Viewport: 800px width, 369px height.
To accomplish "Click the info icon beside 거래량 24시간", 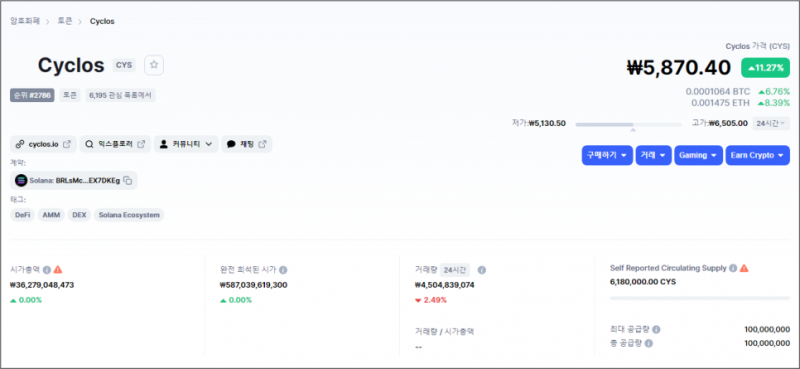I will point(482,269).
